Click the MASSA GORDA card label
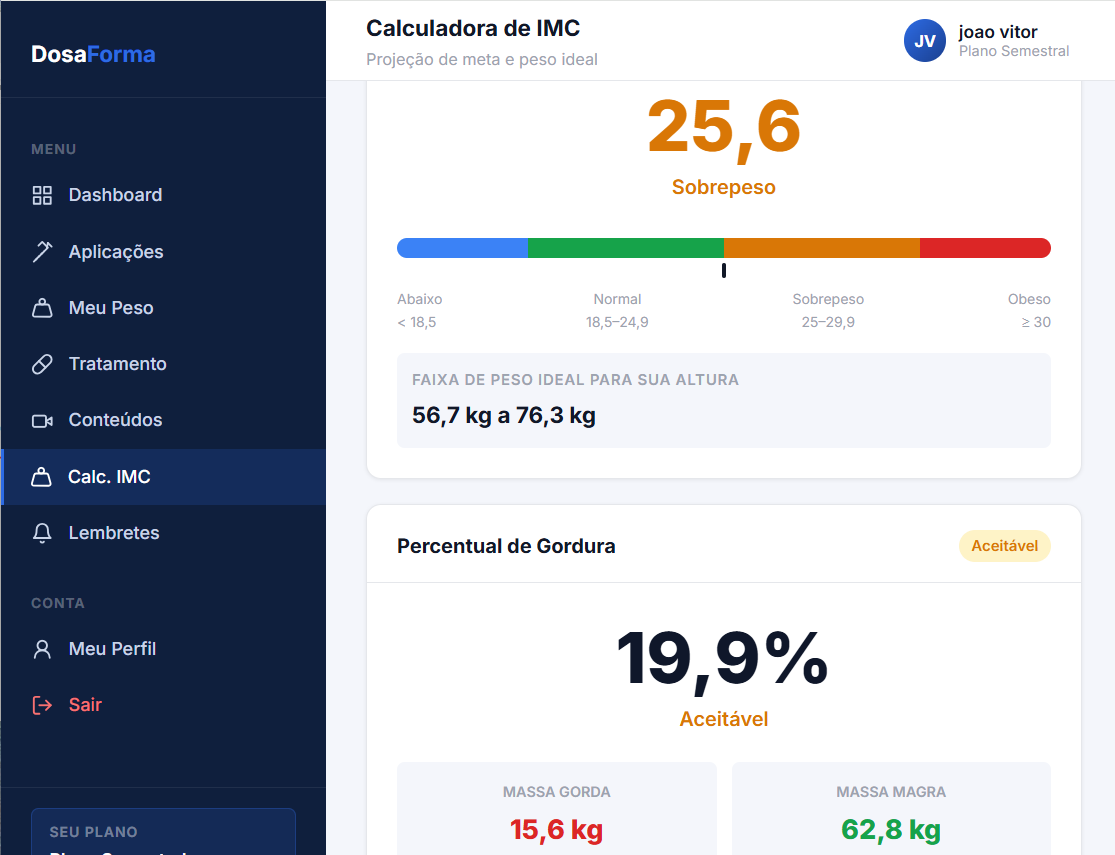Image resolution: width=1115 pixels, height=855 pixels. 557,792
